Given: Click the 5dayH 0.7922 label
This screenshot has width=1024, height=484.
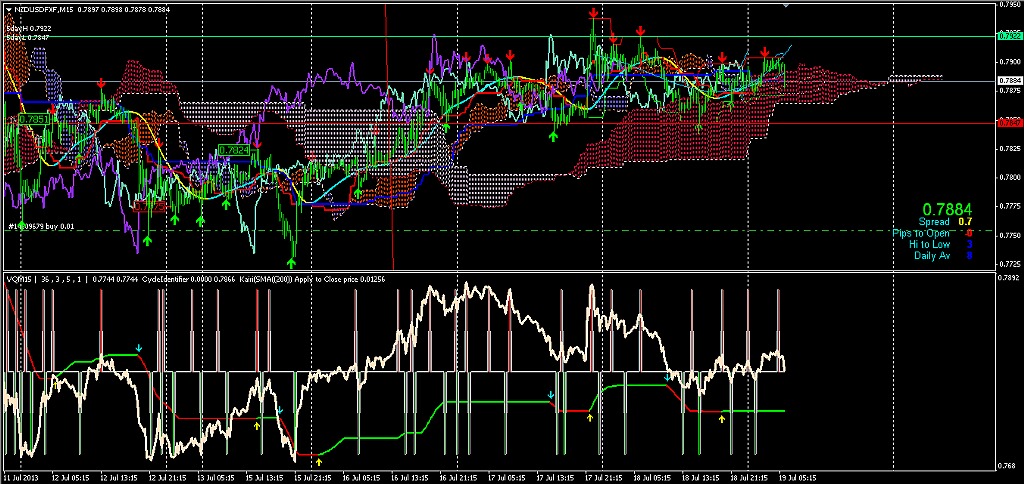Looking at the screenshot, I should pyautogui.click(x=29, y=29).
